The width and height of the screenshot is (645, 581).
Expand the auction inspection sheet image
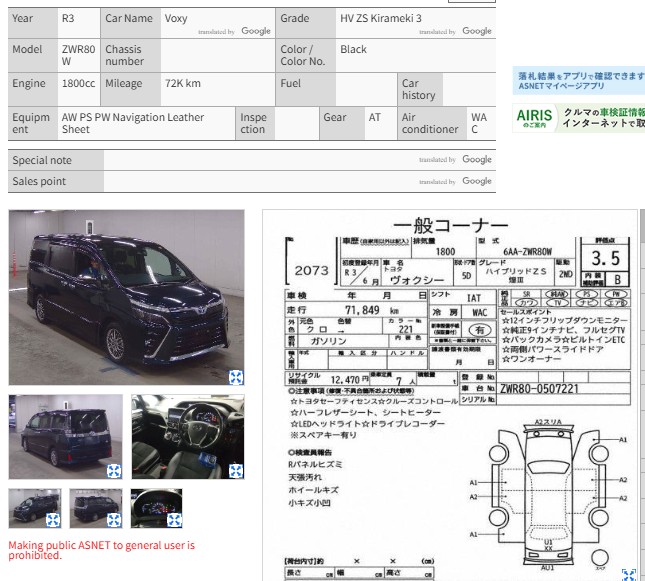tap(629, 574)
